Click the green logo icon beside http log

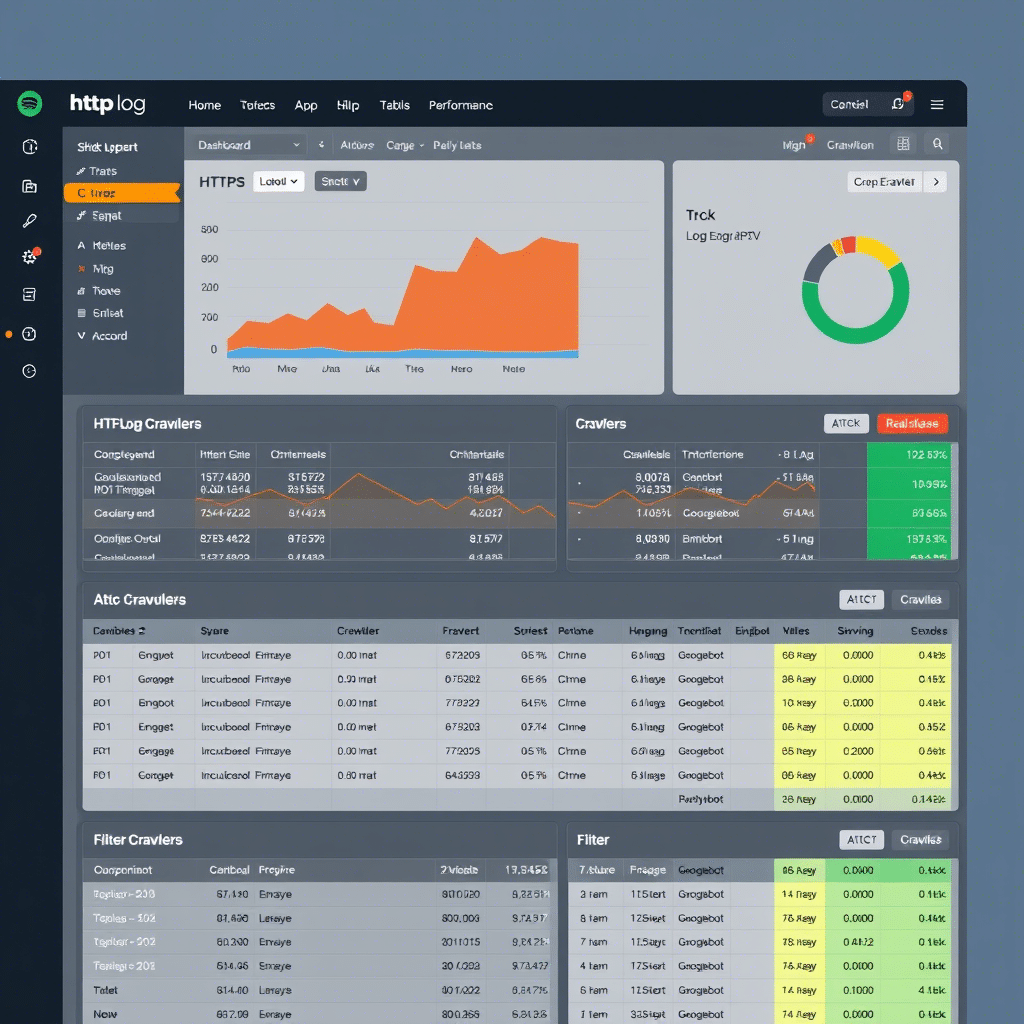(x=30, y=104)
